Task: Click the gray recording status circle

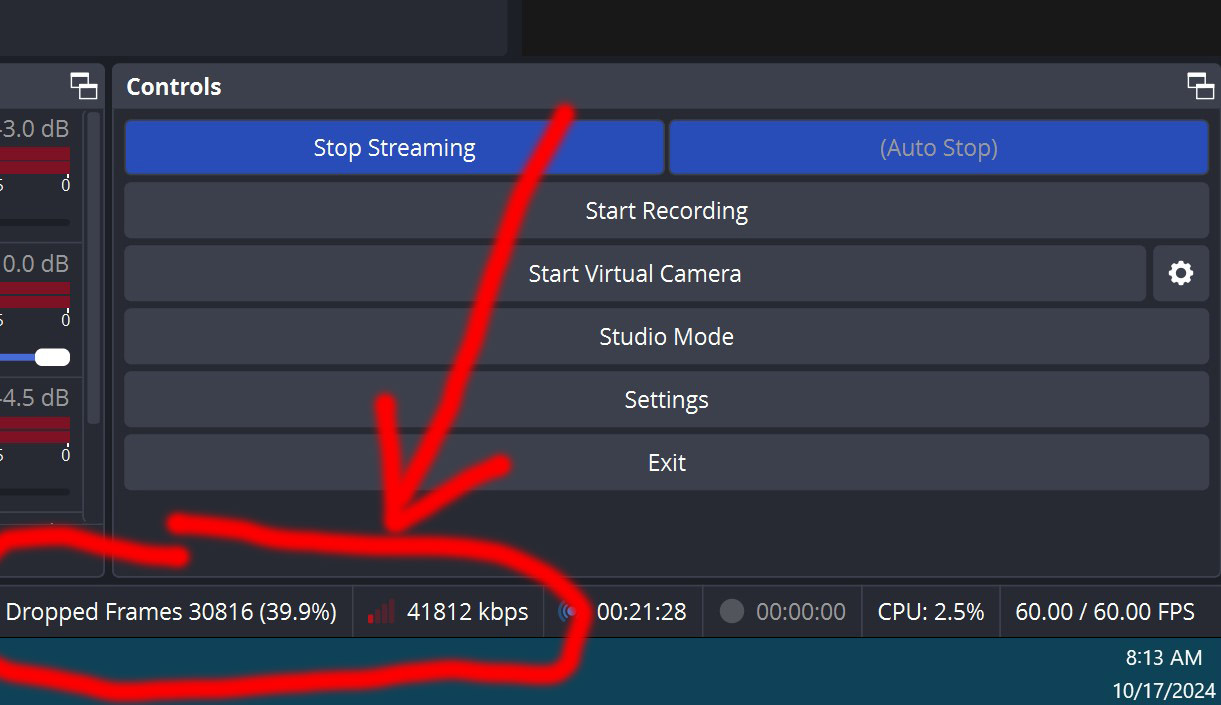Action: click(x=732, y=612)
